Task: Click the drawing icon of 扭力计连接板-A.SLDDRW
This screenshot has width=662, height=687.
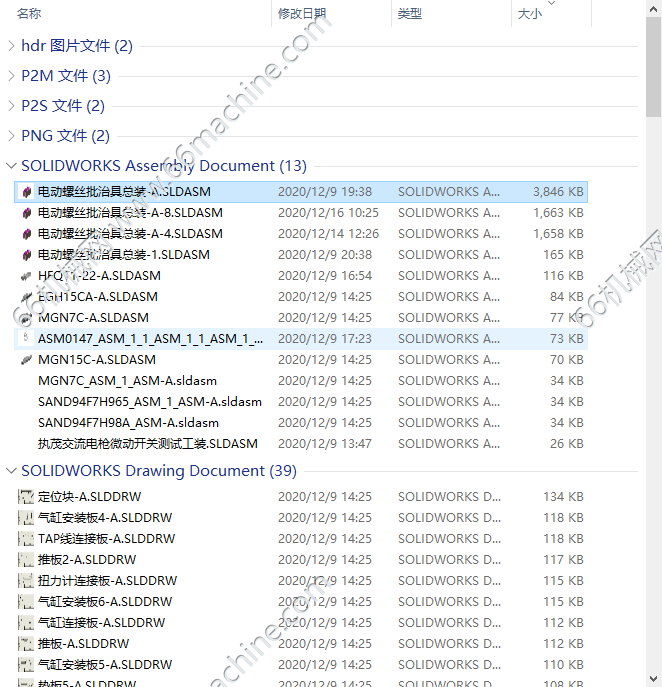Action: pos(25,581)
